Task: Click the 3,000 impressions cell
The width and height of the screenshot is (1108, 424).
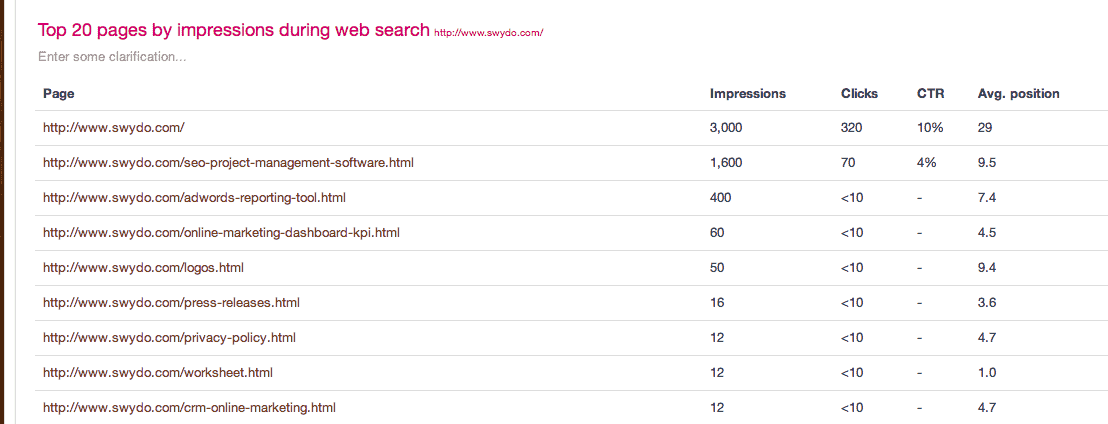Action: [726, 128]
